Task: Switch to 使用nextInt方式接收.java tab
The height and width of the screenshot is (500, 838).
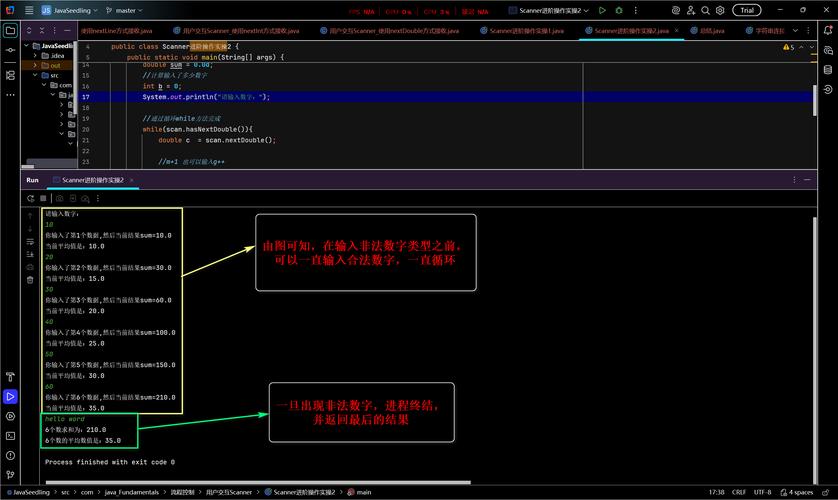Action: click(x=236, y=30)
